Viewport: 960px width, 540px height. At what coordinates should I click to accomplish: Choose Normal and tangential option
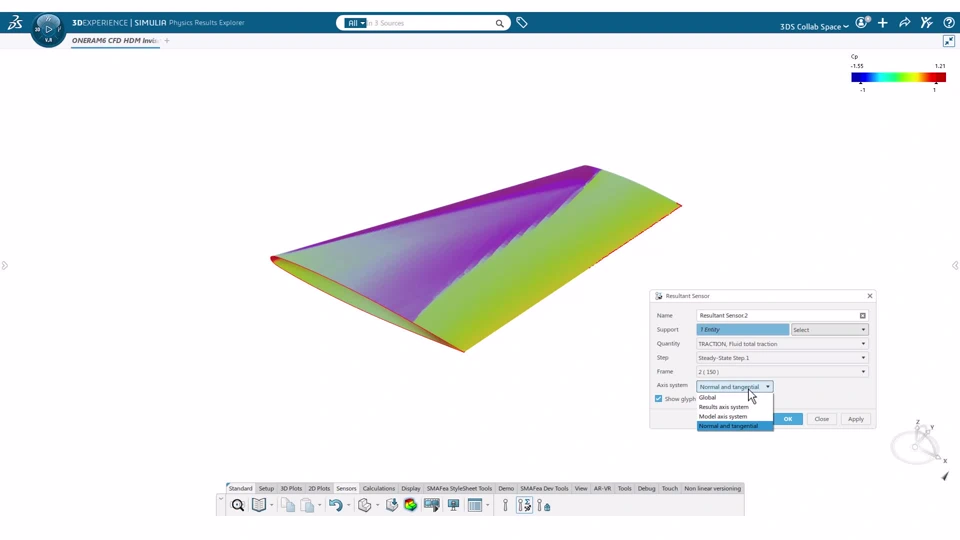(x=735, y=426)
